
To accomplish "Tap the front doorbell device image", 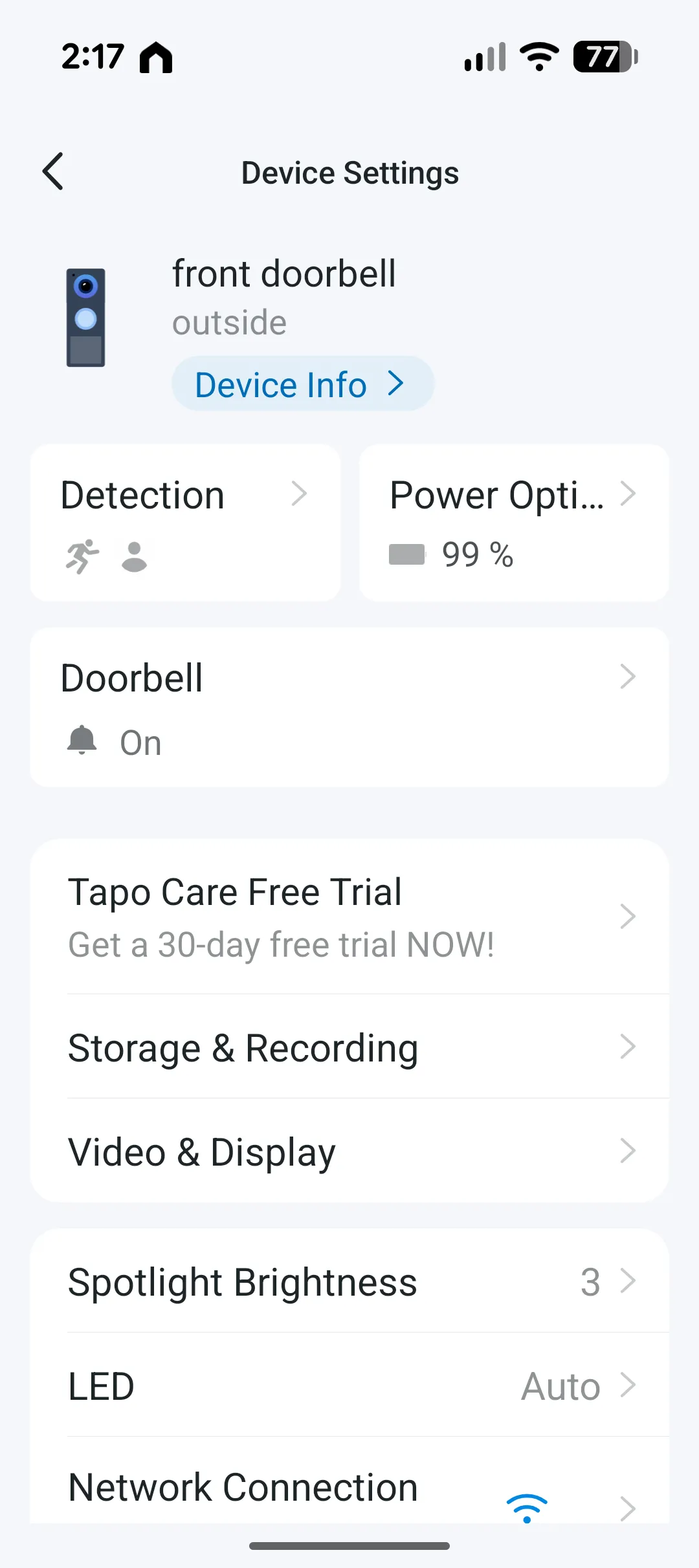I will point(85,318).
